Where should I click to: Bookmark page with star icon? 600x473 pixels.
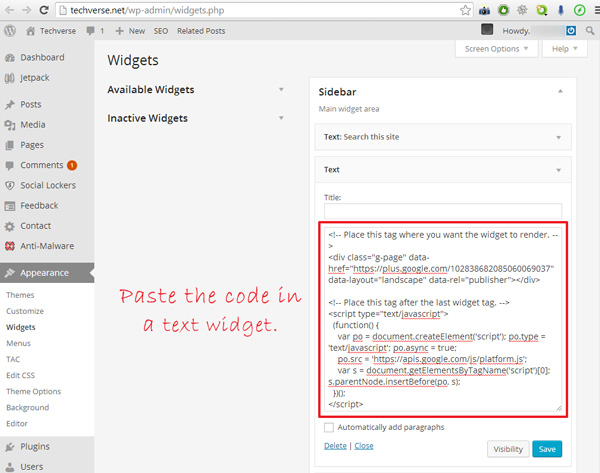465,10
